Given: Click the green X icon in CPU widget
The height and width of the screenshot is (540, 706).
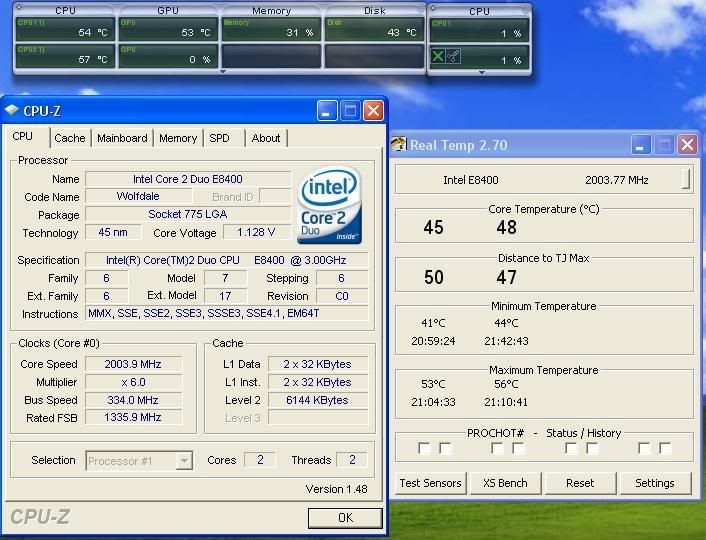Looking at the screenshot, I should pos(438,56).
